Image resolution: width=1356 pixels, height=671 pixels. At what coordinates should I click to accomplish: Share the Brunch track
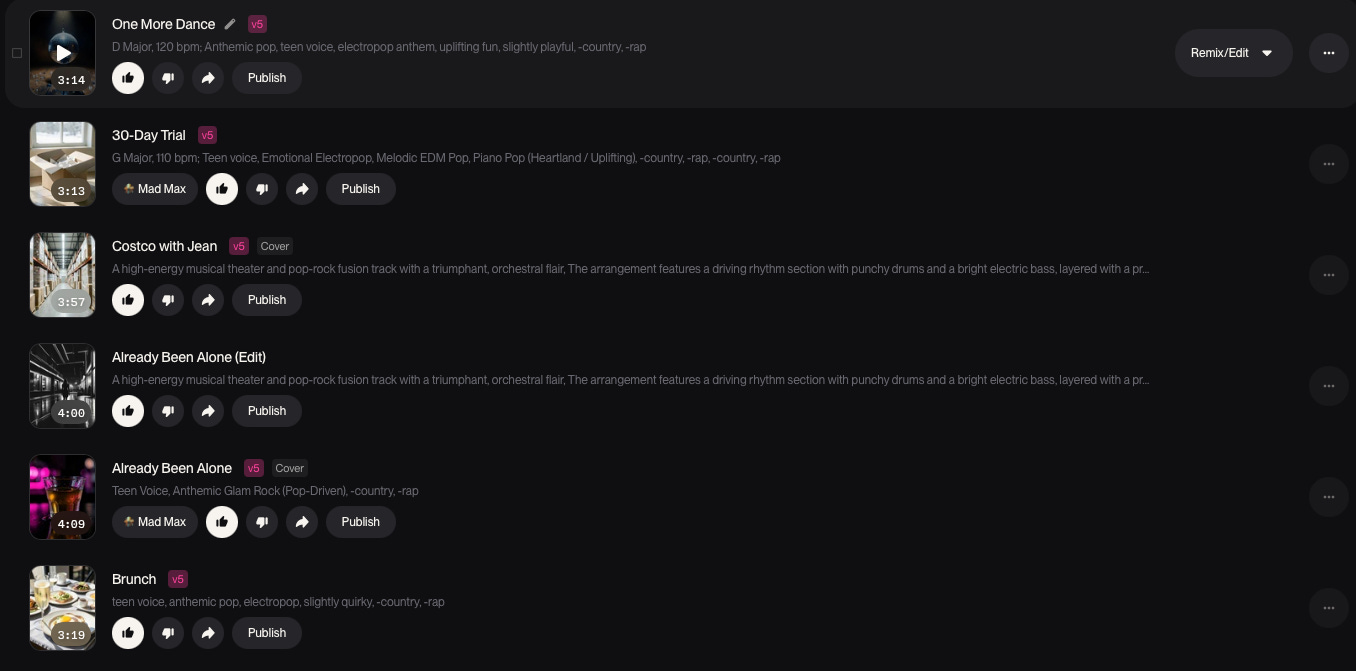pos(208,633)
